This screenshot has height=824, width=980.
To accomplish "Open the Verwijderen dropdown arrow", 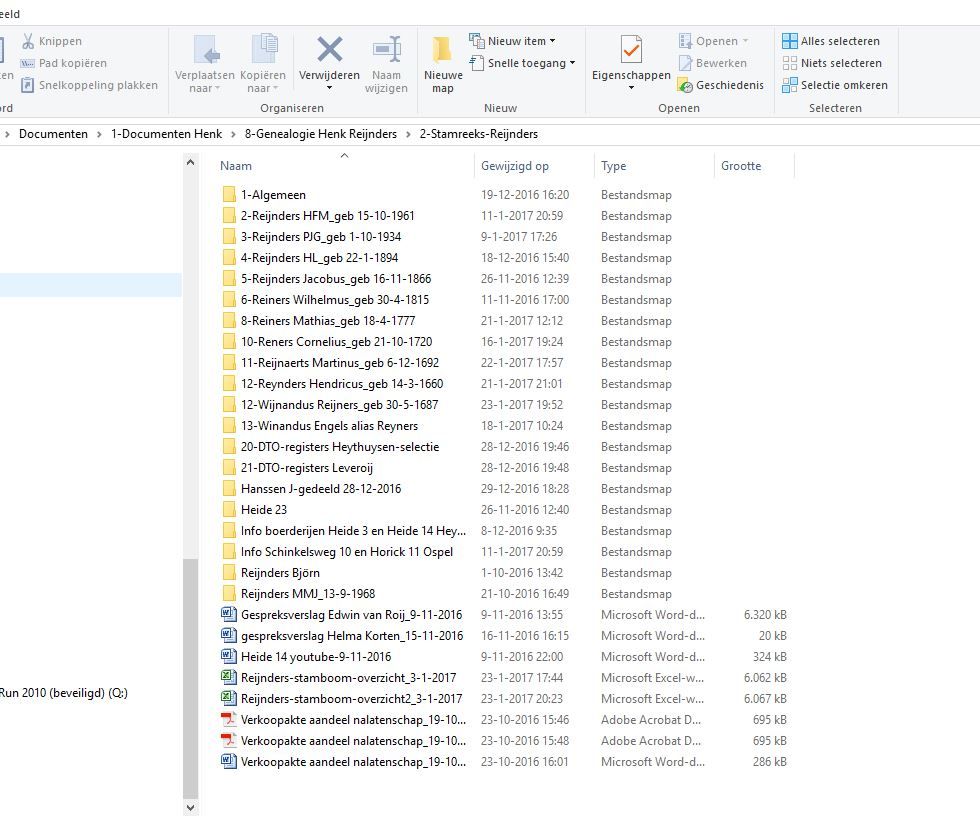I will (329, 88).
